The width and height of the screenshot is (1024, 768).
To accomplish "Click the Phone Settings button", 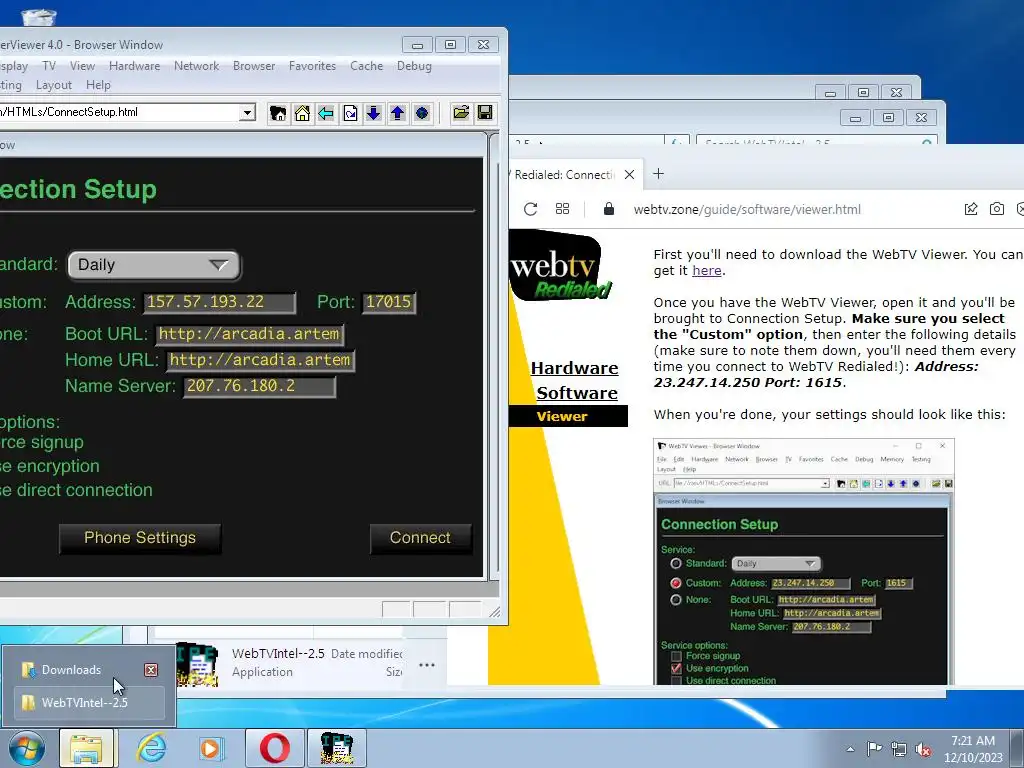I will (x=140, y=538).
